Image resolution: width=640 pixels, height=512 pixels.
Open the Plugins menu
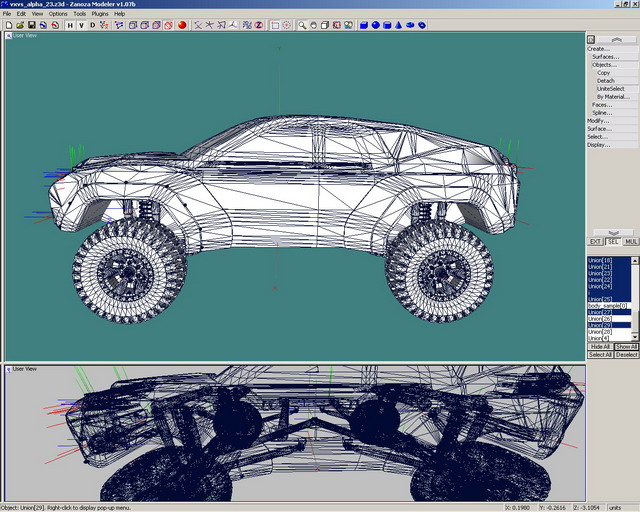point(100,14)
